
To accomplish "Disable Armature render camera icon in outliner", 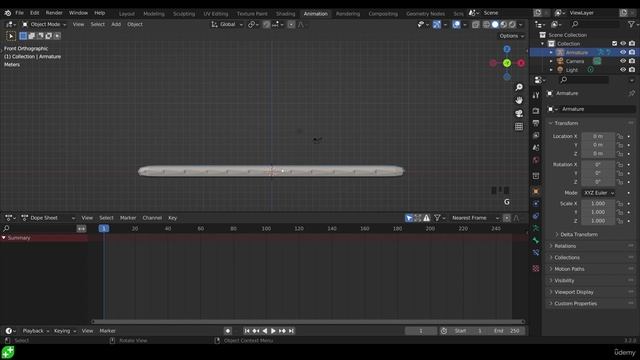I will pyautogui.click(x=632, y=52).
